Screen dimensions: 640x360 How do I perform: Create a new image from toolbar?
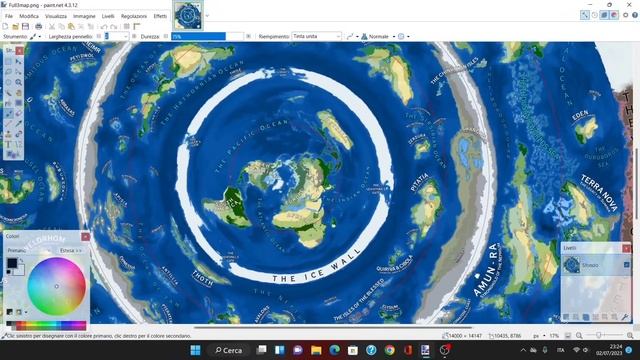(x=5, y=27)
